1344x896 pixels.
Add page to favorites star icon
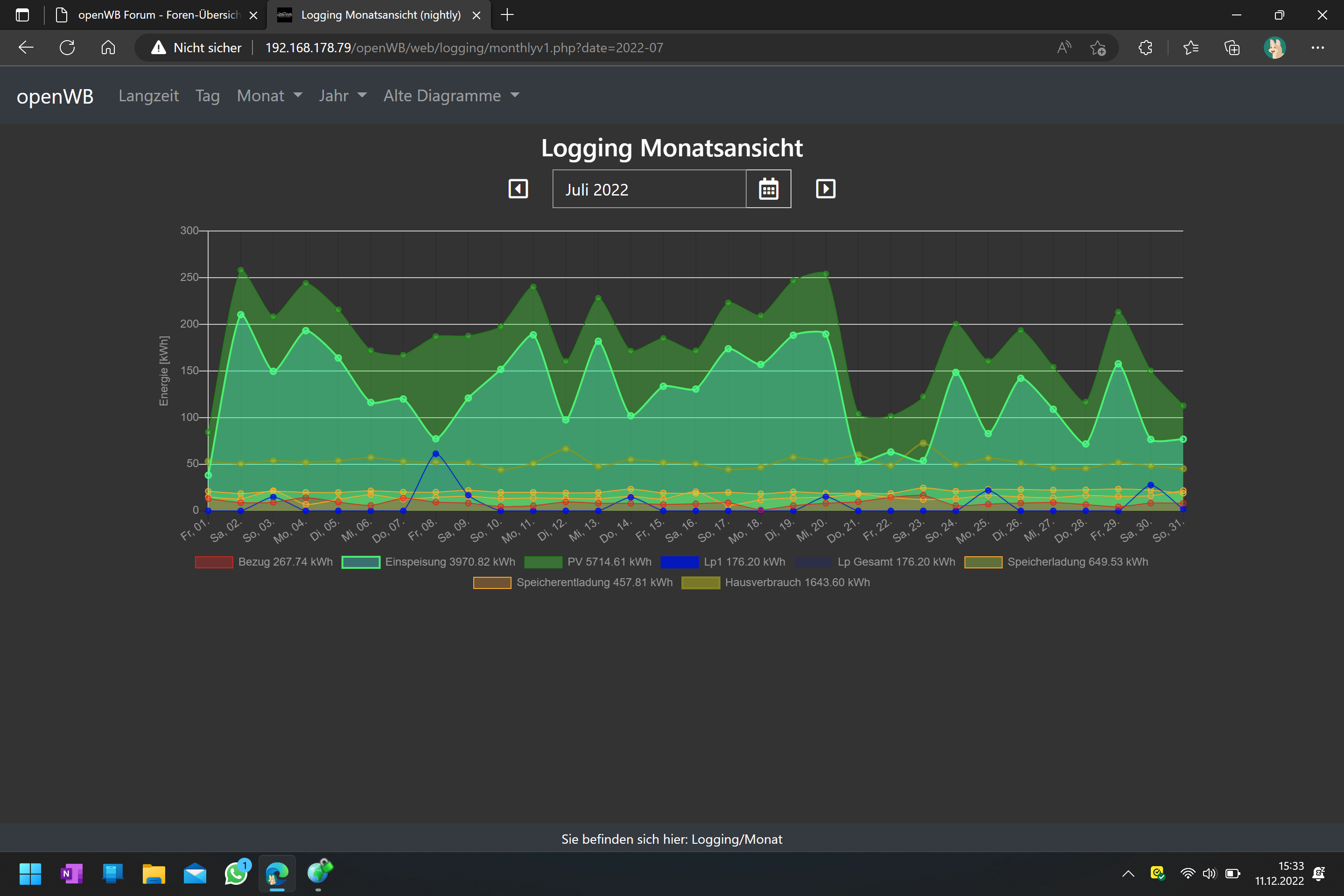click(1097, 48)
